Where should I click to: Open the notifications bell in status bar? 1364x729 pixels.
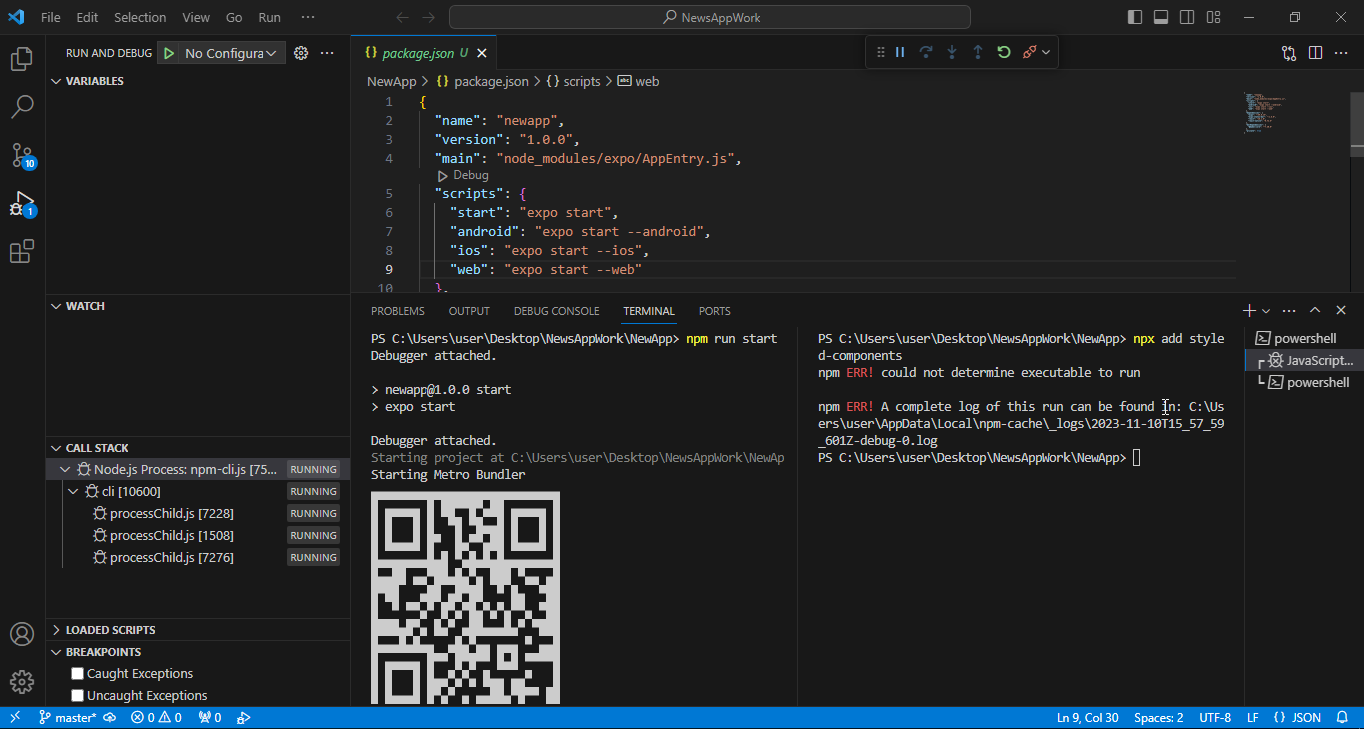(x=1343, y=717)
